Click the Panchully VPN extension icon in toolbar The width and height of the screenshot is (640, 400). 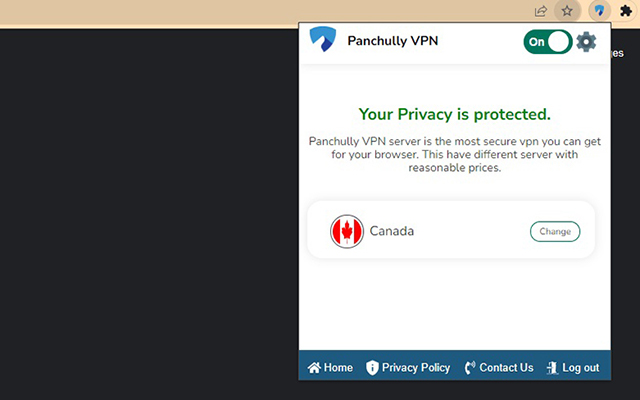click(598, 11)
